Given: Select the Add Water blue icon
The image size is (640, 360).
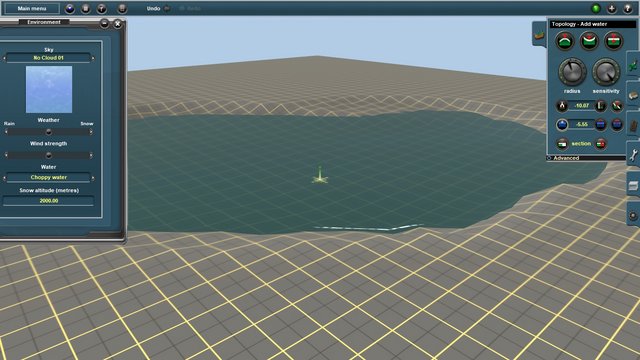Looking at the screenshot, I should tap(562, 124).
